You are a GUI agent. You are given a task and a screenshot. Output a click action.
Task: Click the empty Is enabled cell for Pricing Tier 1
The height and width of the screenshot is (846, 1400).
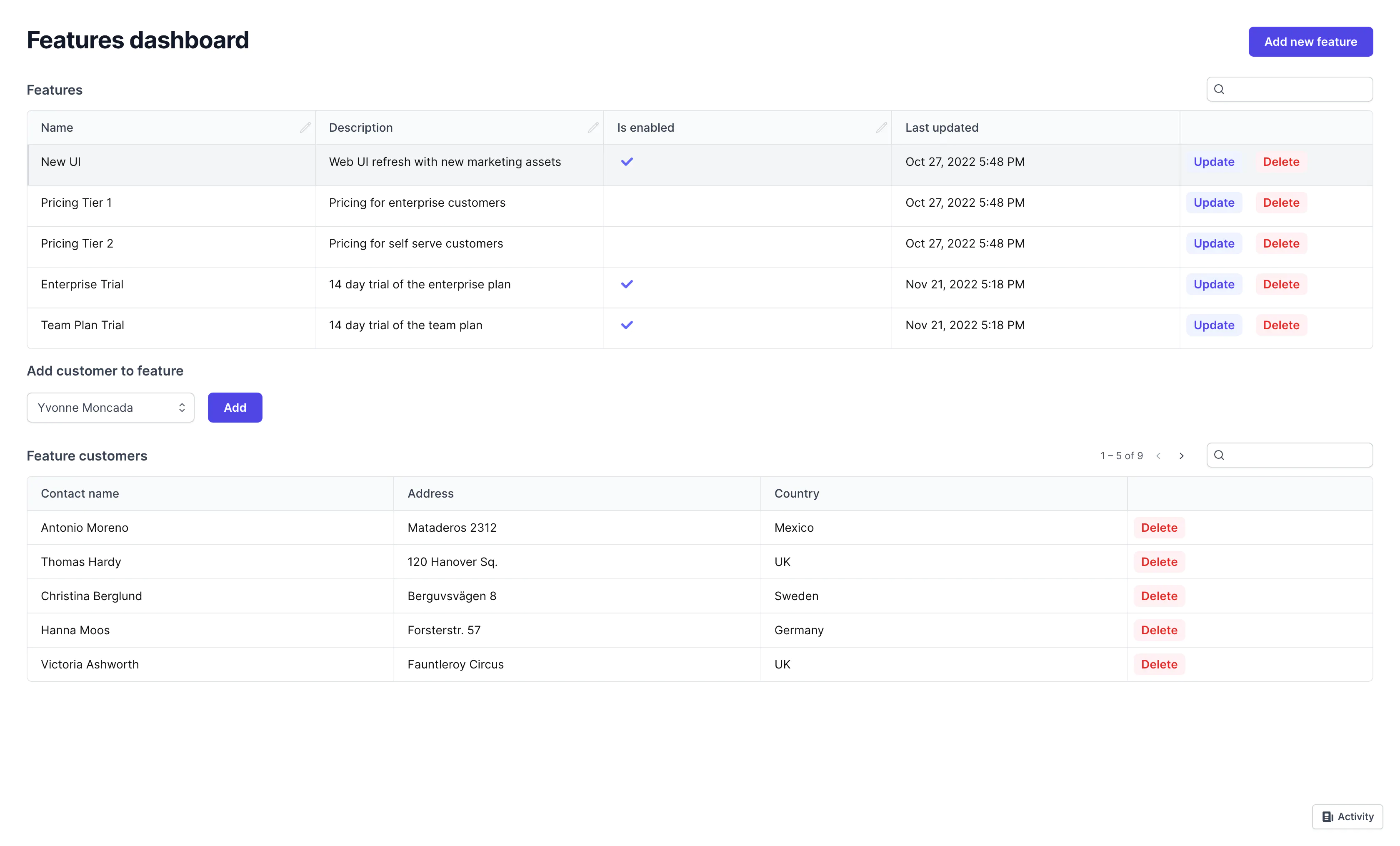[747, 206]
